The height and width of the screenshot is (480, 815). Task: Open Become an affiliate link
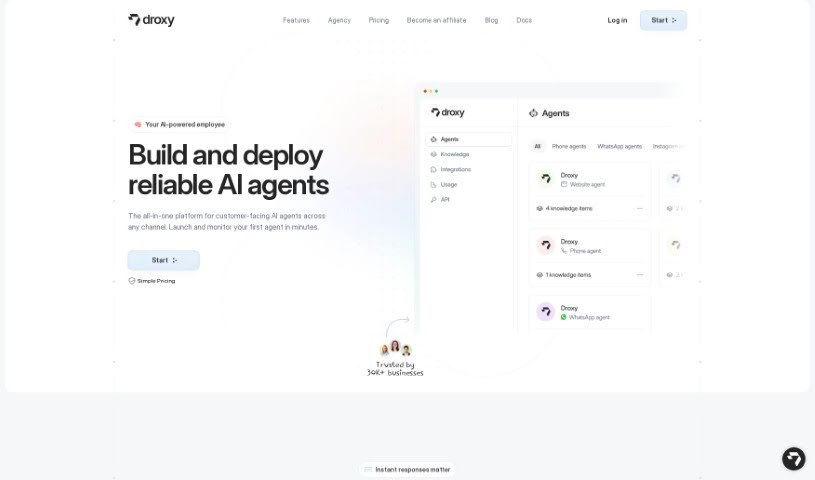coord(437,20)
